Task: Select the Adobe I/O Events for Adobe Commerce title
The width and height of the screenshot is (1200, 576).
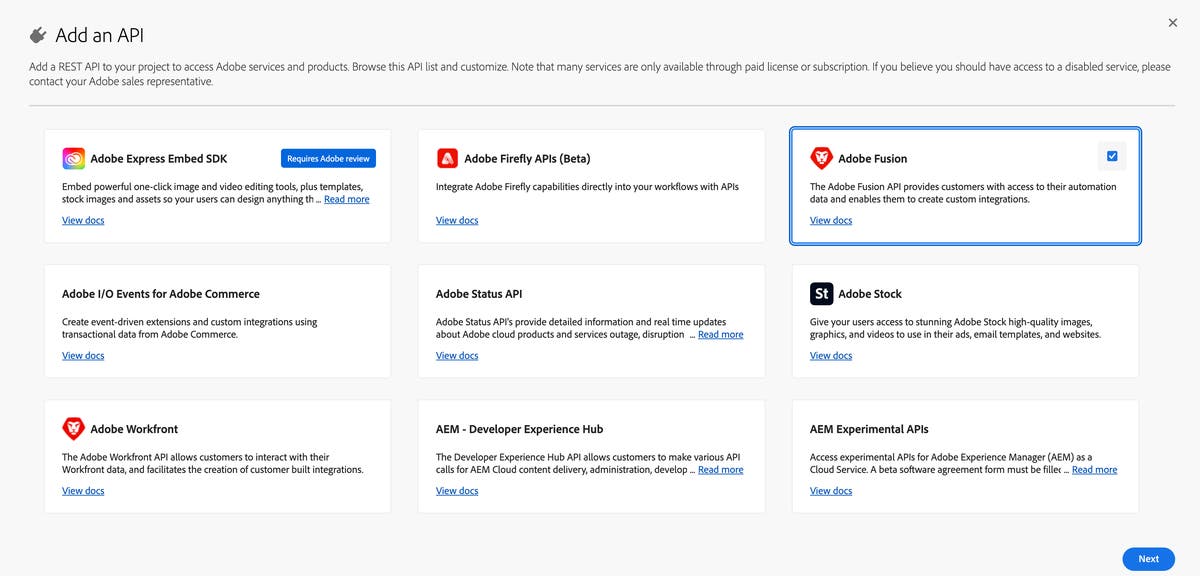Action: click(161, 294)
